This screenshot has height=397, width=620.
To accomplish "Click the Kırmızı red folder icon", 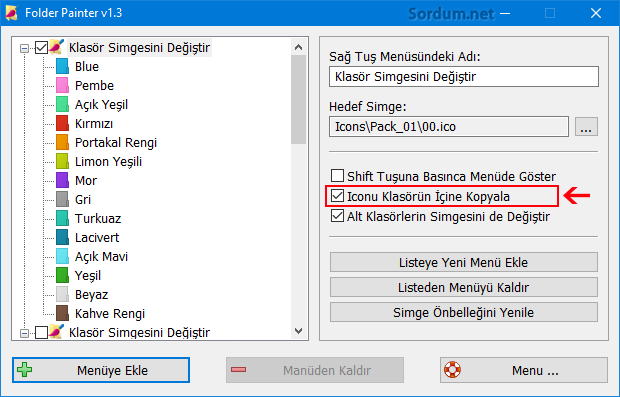I will 62,123.
